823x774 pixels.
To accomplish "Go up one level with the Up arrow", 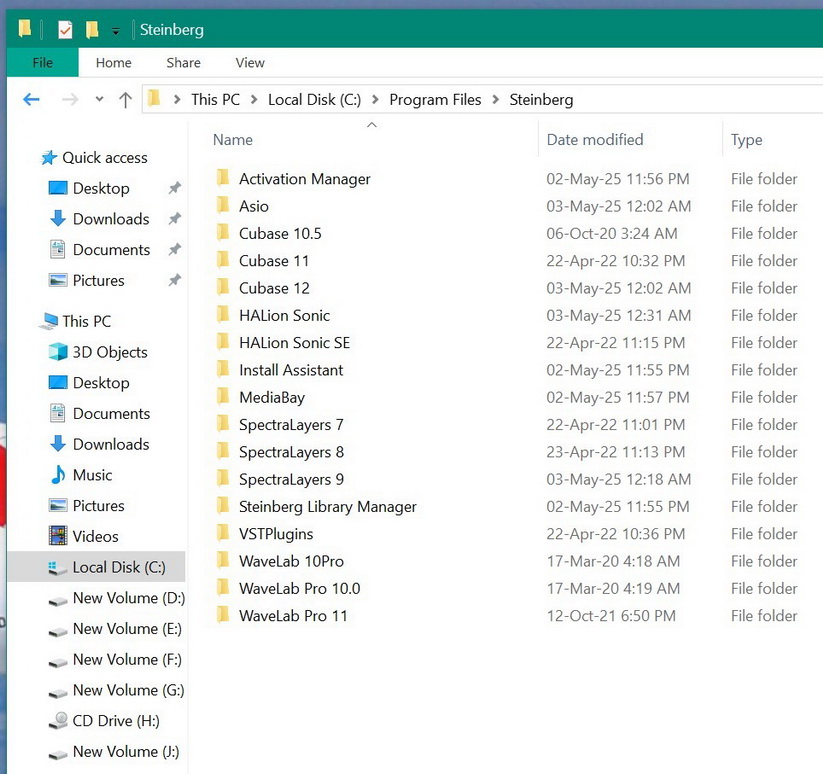I will pos(125,99).
